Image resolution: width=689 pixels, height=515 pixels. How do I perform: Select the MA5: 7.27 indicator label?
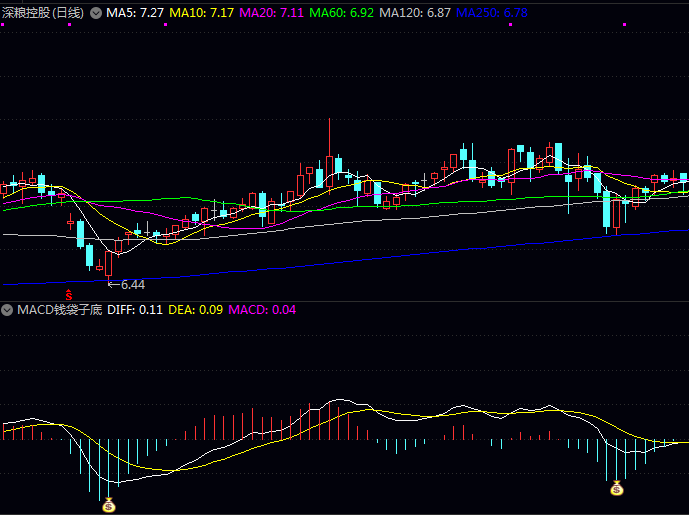[x=135, y=13]
